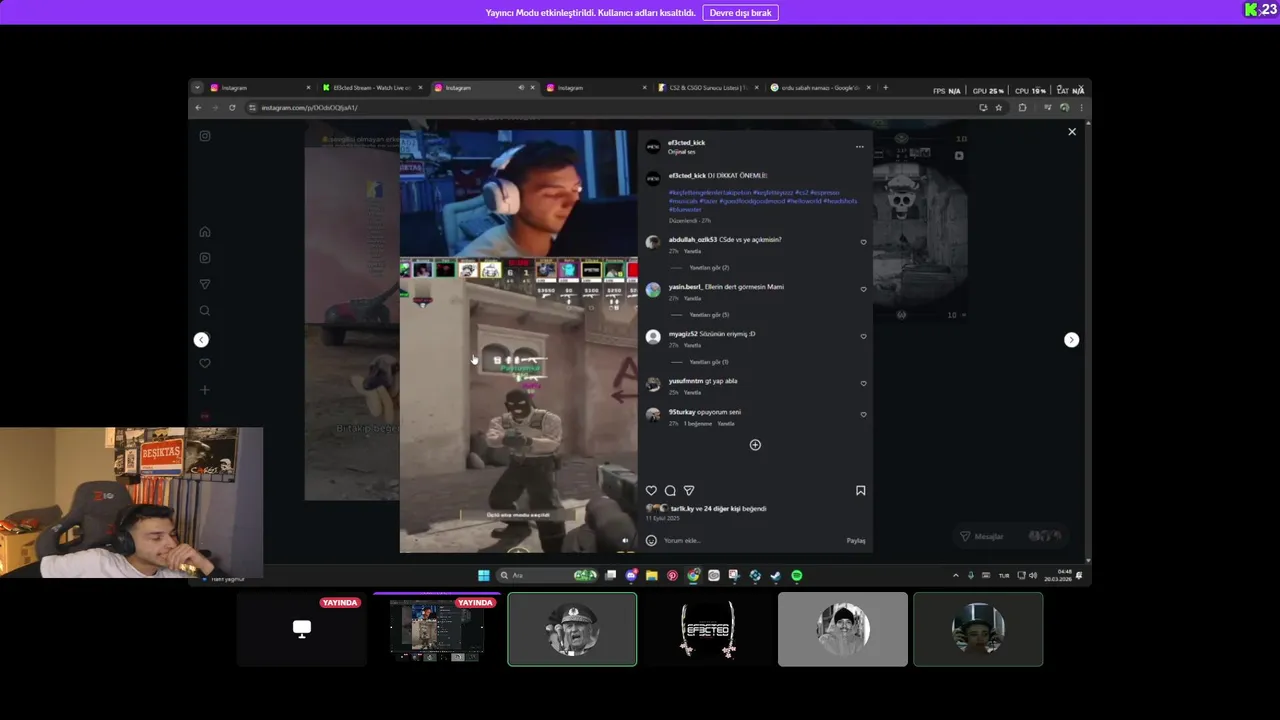This screenshot has width=1280, height=720.
Task: Click Paylaş to post comment
Action: (x=856, y=541)
